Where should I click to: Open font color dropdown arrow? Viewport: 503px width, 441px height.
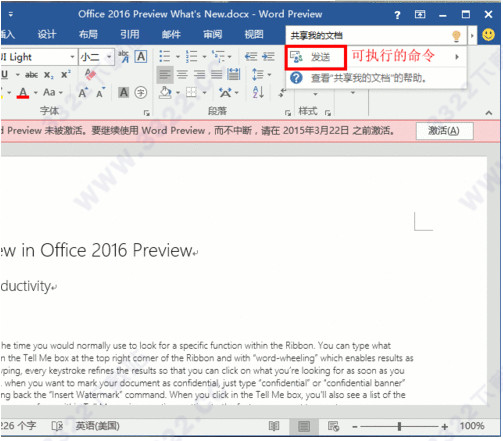point(35,92)
